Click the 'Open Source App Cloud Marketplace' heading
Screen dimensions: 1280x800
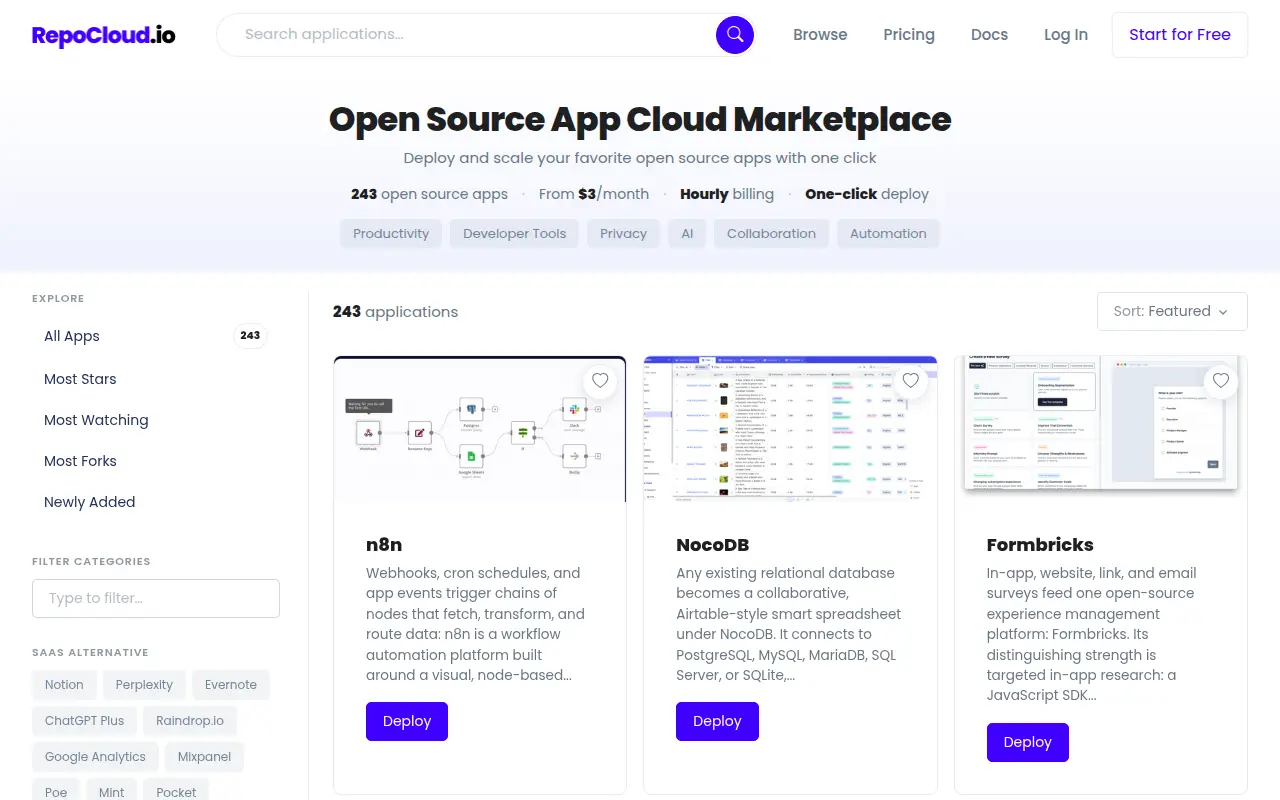[x=640, y=120]
